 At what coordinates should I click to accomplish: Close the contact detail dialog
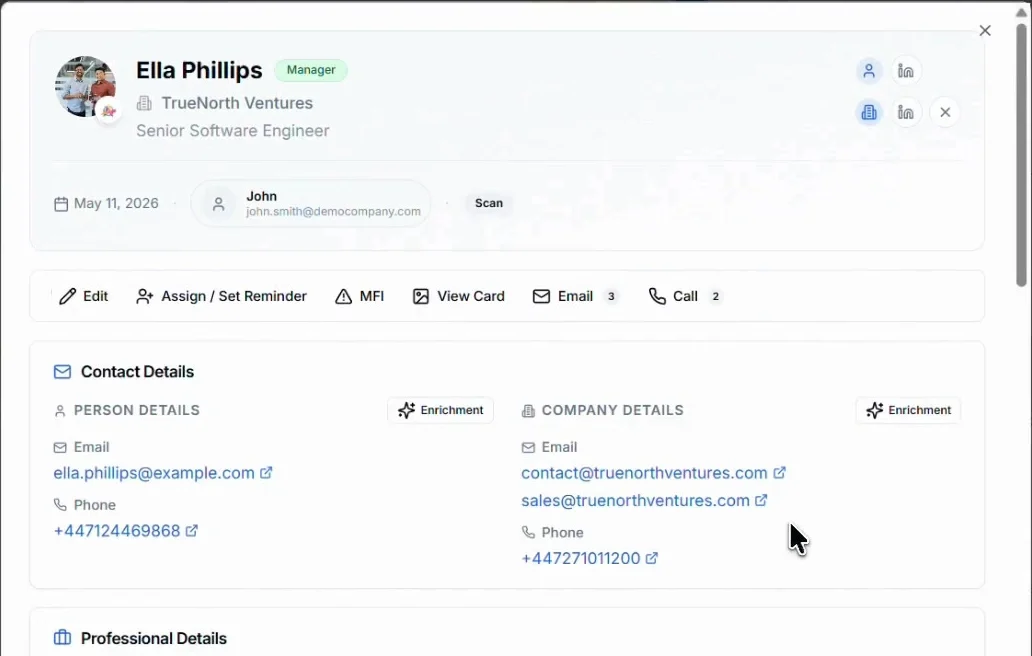(x=985, y=31)
